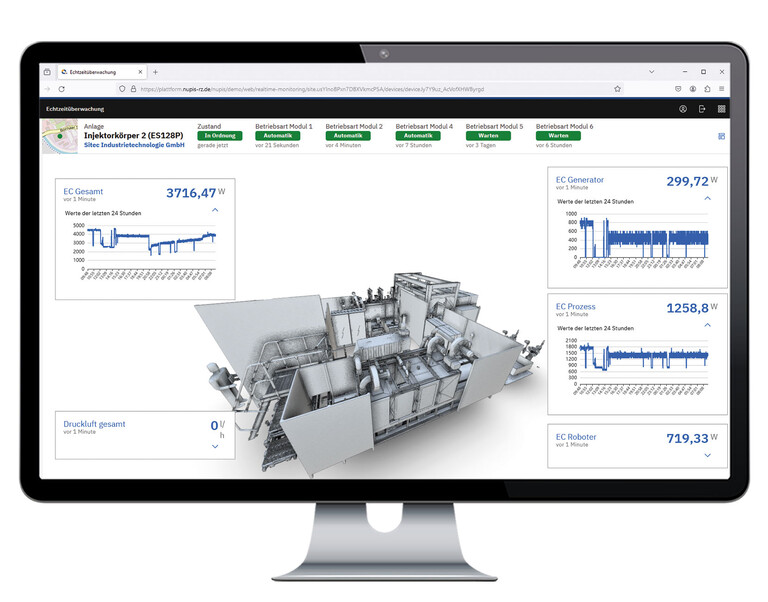This screenshot has width=768, height=602.
Task: Click the plant map thumbnail
Action: pos(59,136)
